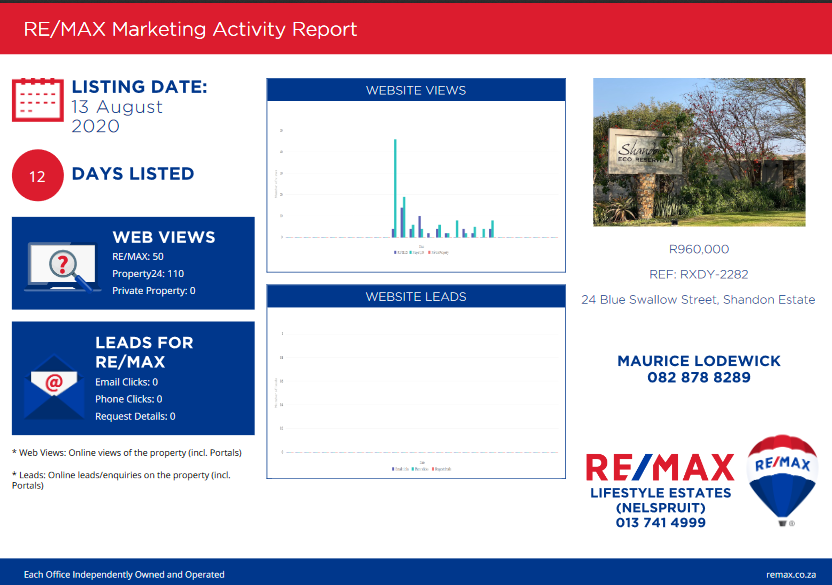Image resolution: width=832 pixels, height=585 pixels.
Task: Select the MAURICE LODEWICK agent name
Action: (x=699, y=361)
